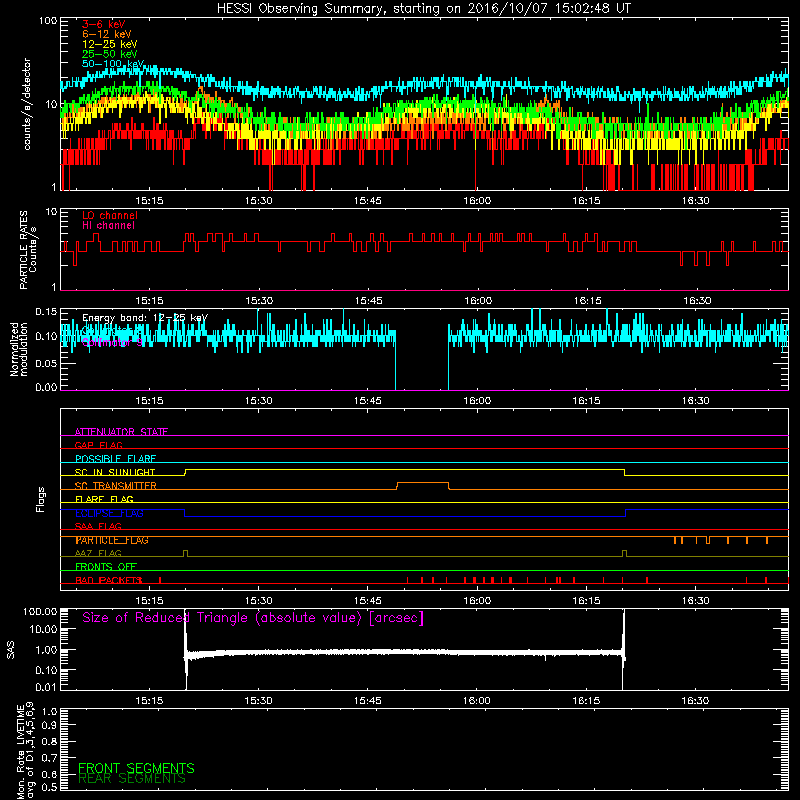Click the 0.15 modulation axis value

pos(46,312)
